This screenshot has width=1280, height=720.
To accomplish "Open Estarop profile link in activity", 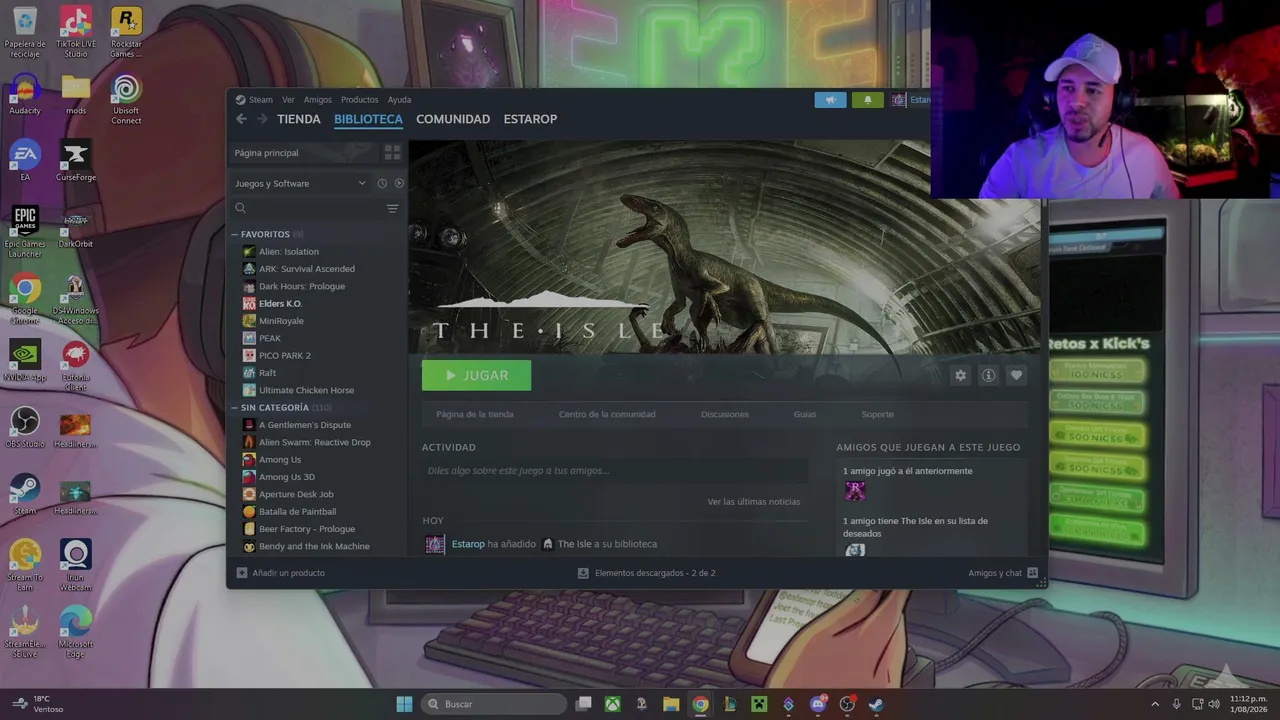I will 468,544.
